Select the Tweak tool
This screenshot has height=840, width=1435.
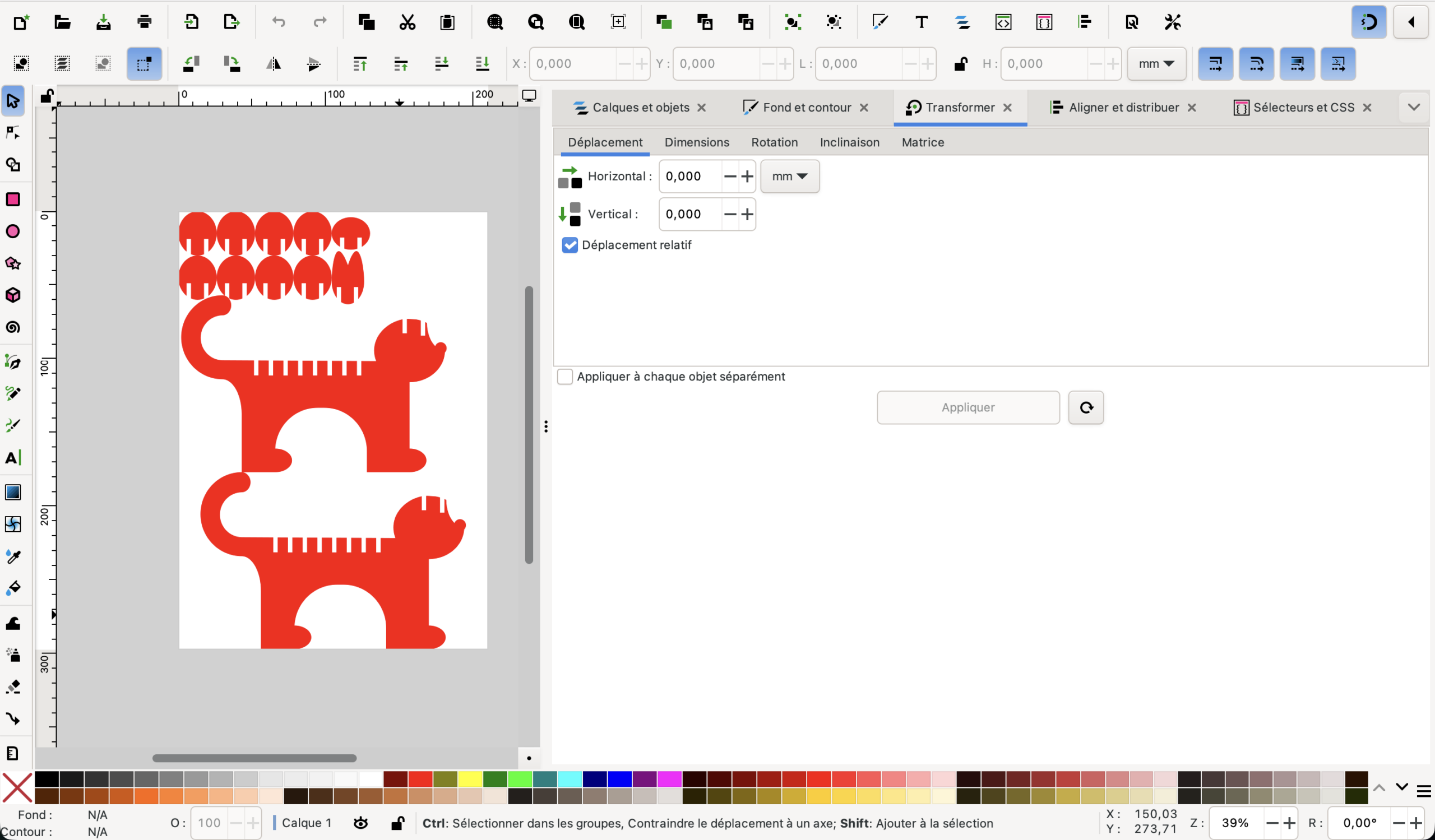[12, 624]
